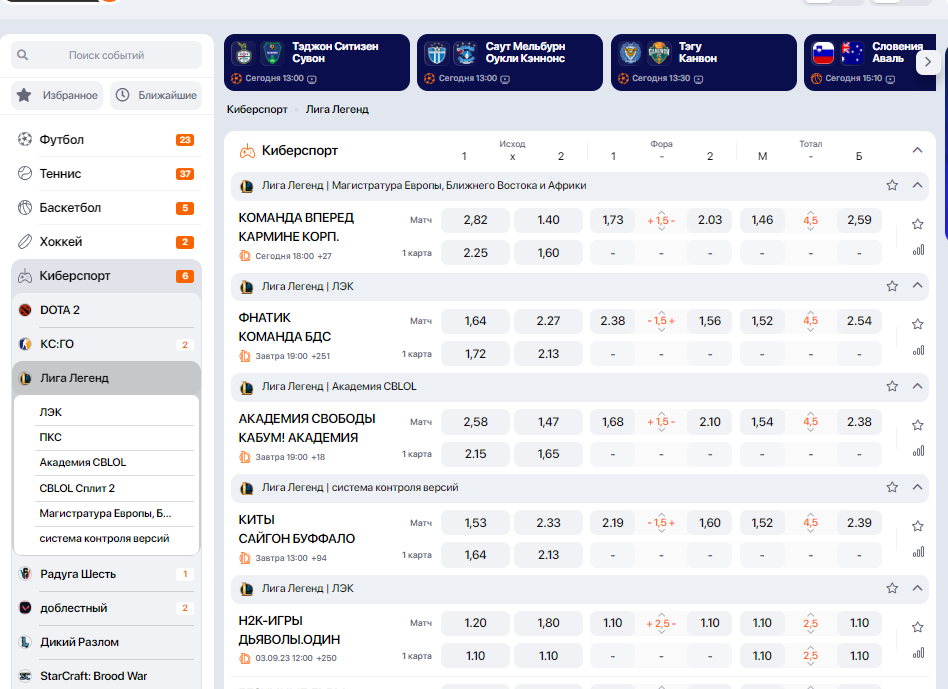Image resolution: width=948 pixels, height=689 pixels.
Task: Click Лига Легенд breadcrumb link
Action: (x=337, y=109)
